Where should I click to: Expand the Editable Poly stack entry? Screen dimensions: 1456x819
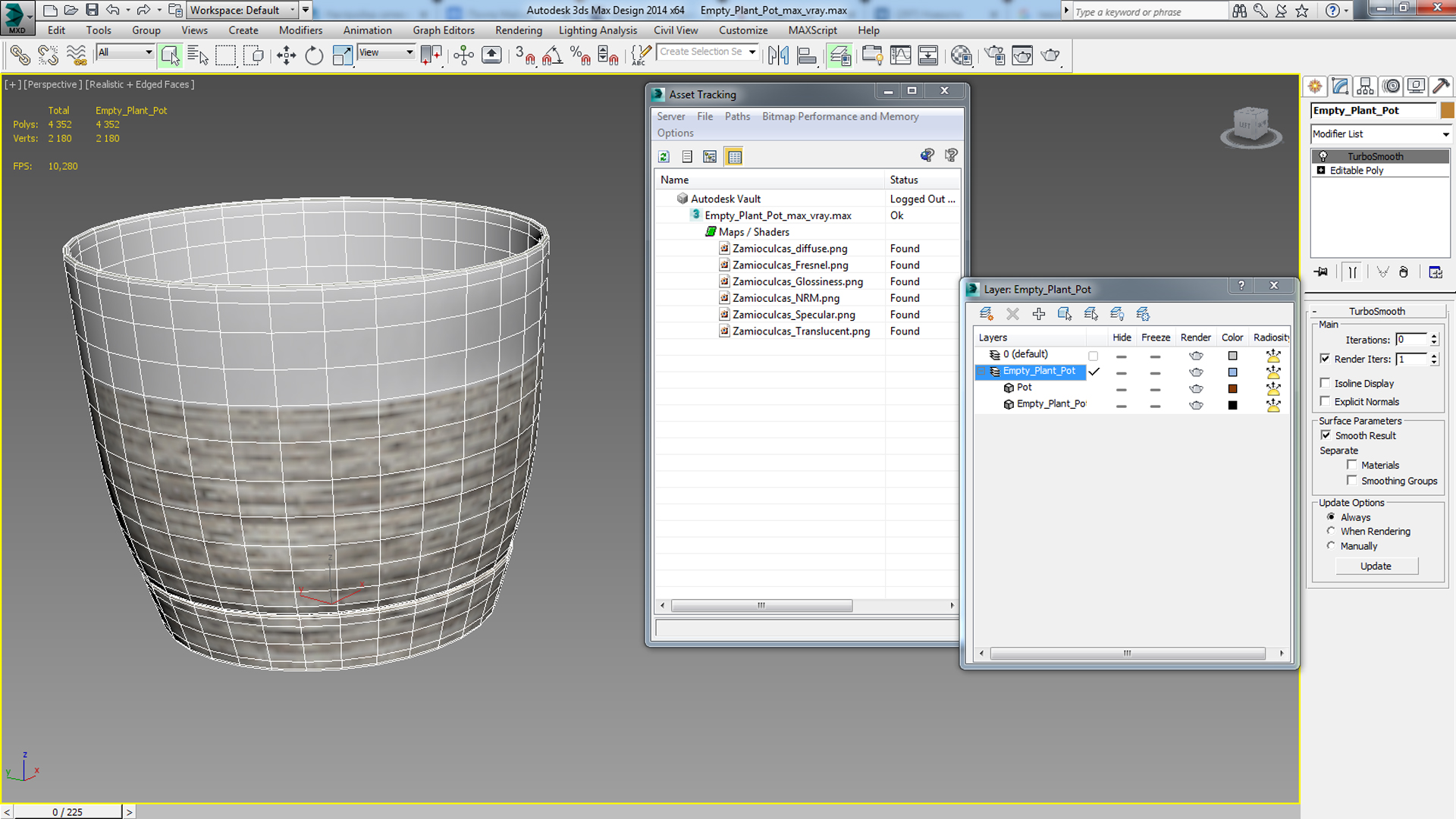click(1321, 170)
